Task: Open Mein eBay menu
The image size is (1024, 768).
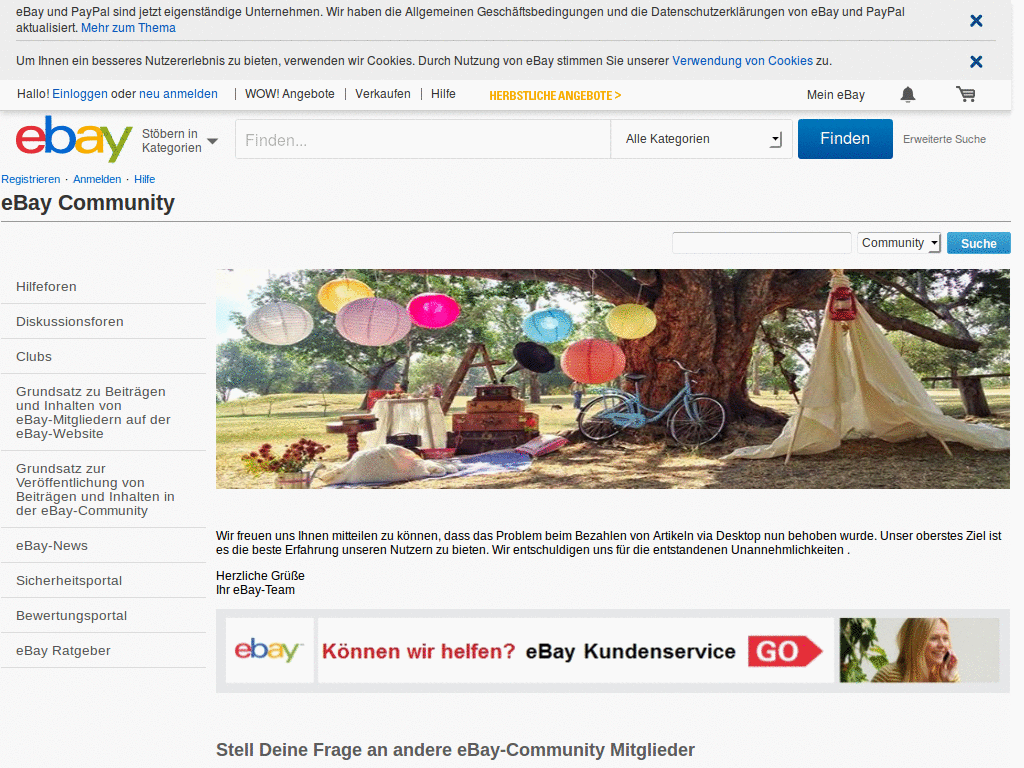Action: pyautogui.click(x=835, y=95)
